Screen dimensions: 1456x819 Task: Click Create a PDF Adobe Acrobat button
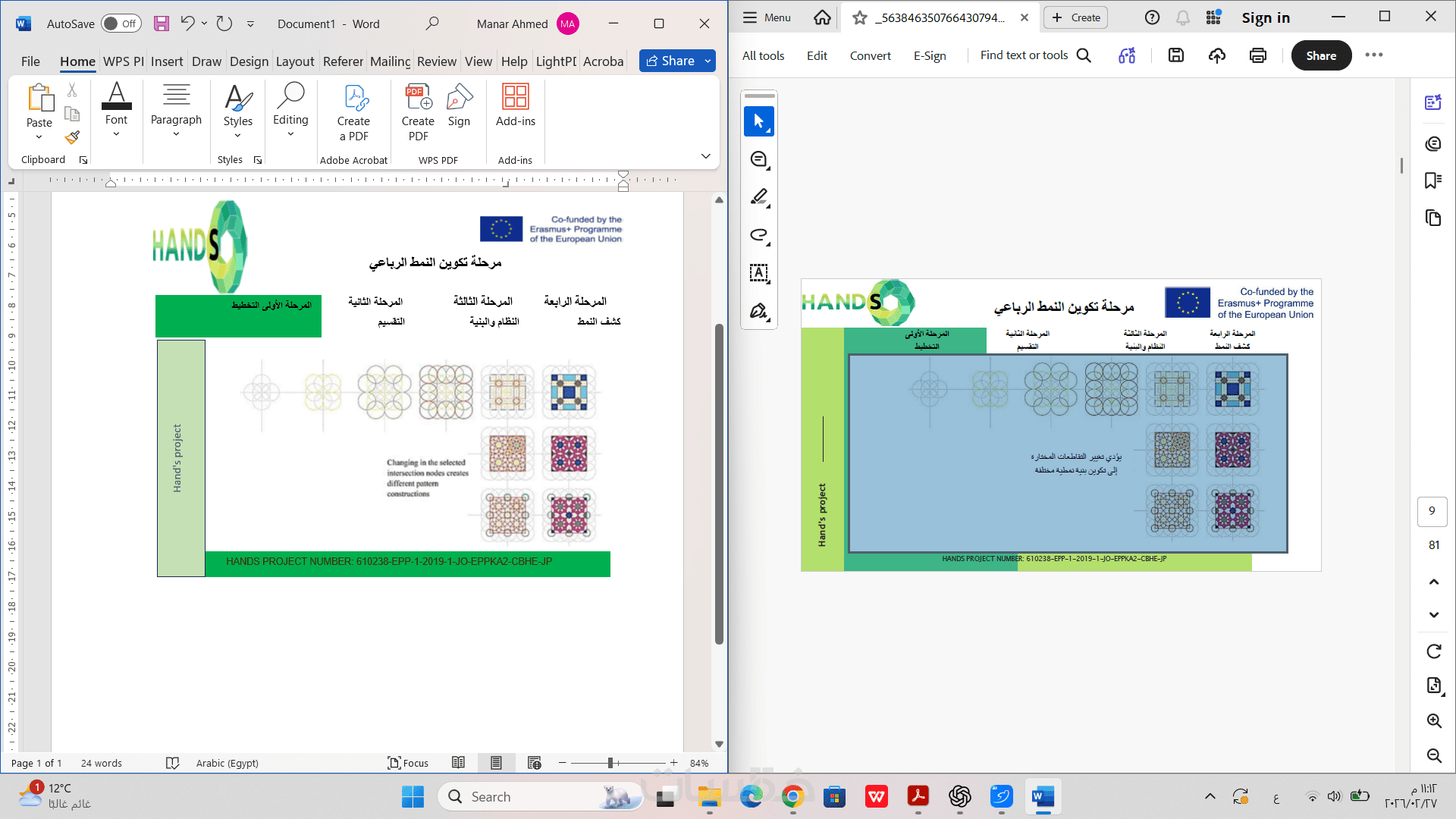[353, 114]
